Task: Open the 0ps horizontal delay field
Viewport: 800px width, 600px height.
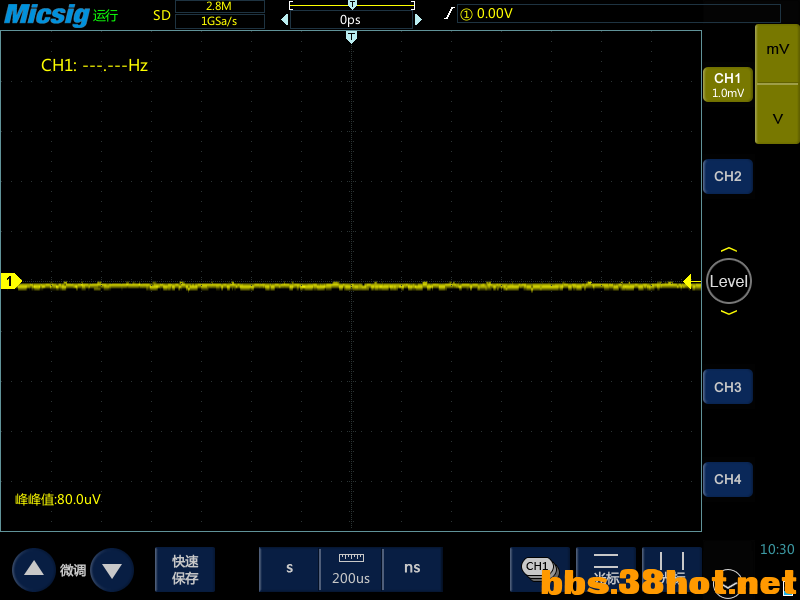Action: point(351,20)
